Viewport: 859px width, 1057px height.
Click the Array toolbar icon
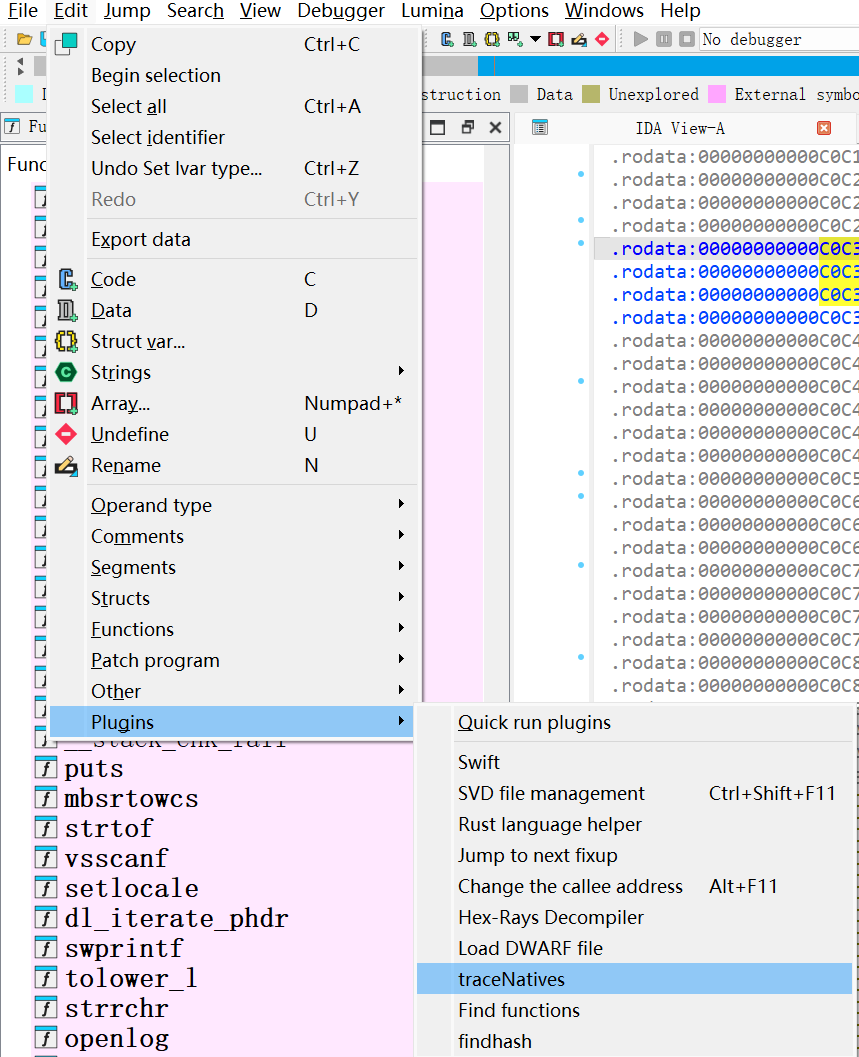click(556, 39)
